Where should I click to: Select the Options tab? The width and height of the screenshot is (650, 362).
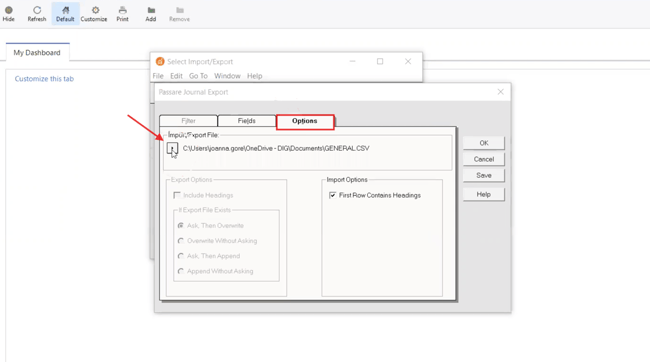coord(305,121)
